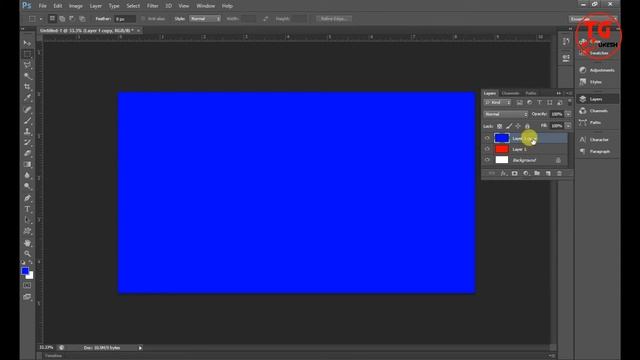The height and width of the screenshot is (360, 640).
Task: Open the Essentials workspace dropdown
Action: (x=593, y=19)
